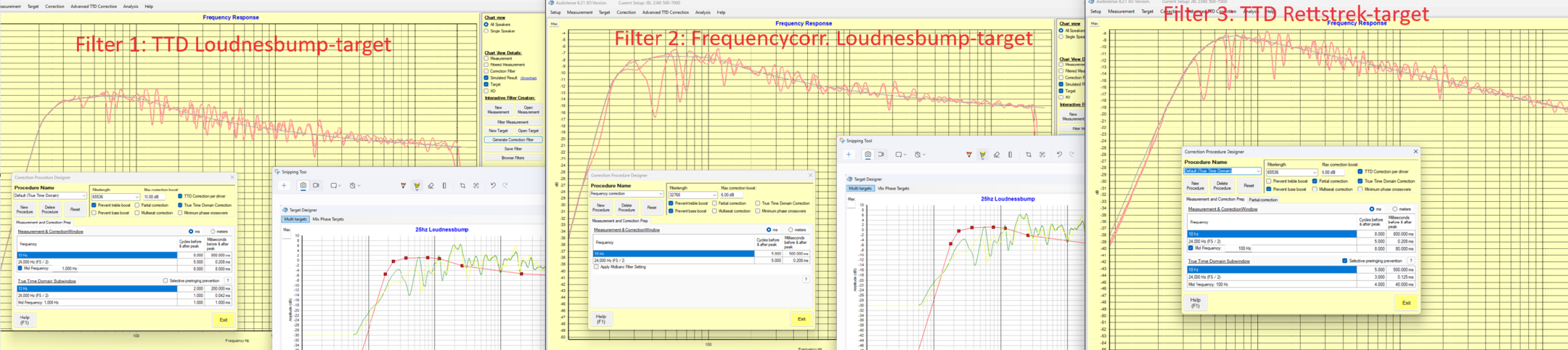Select the 24,000 Hz (FS / 2) subwindow row in Filter 3's dialog
Viewport: 1568px width, 350px height.
[1301, 277]
